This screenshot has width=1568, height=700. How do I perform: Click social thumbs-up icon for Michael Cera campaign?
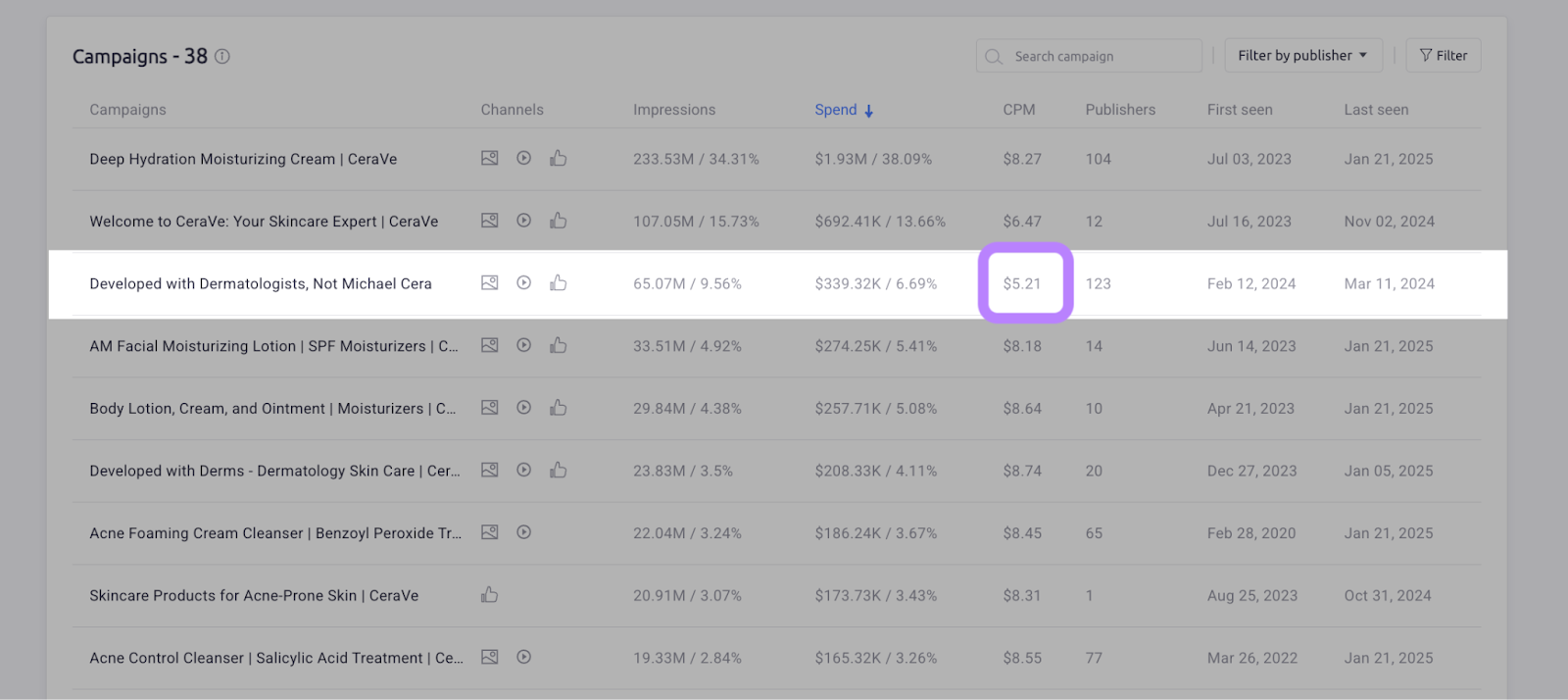click(559, 283)
